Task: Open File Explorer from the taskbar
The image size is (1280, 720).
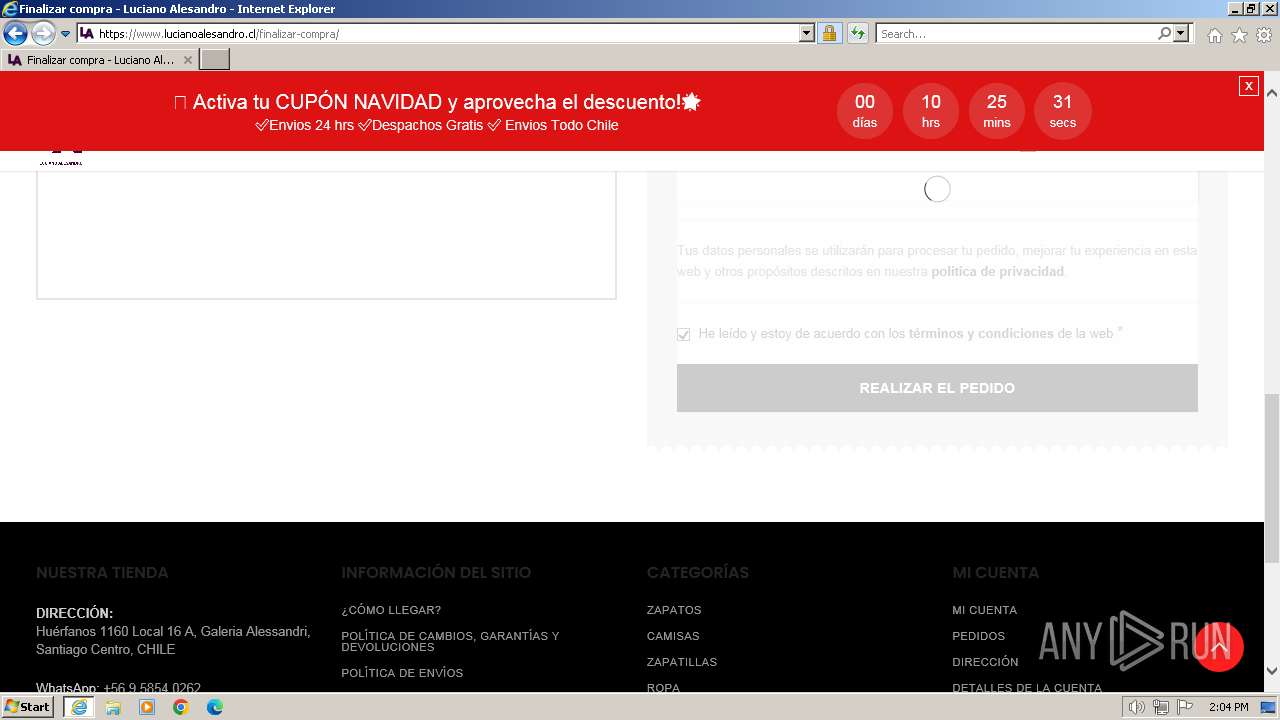Action: point(113,707)
